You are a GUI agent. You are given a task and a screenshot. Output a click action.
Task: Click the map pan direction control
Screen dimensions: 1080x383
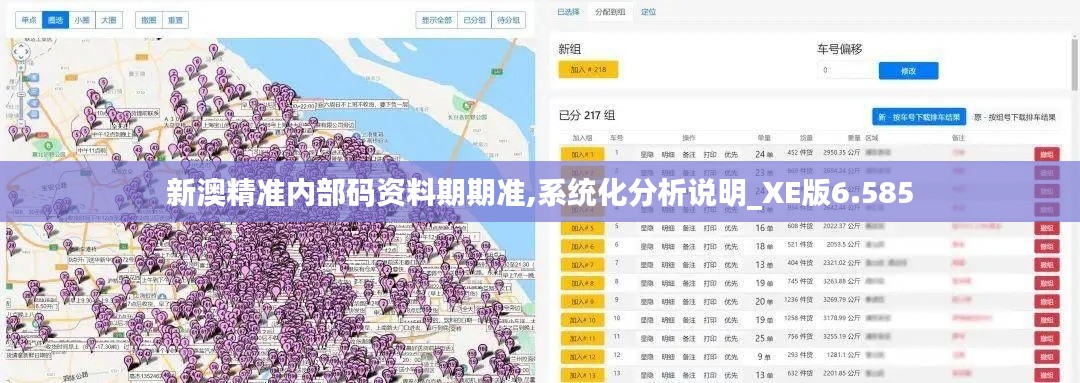click(22, 52)
